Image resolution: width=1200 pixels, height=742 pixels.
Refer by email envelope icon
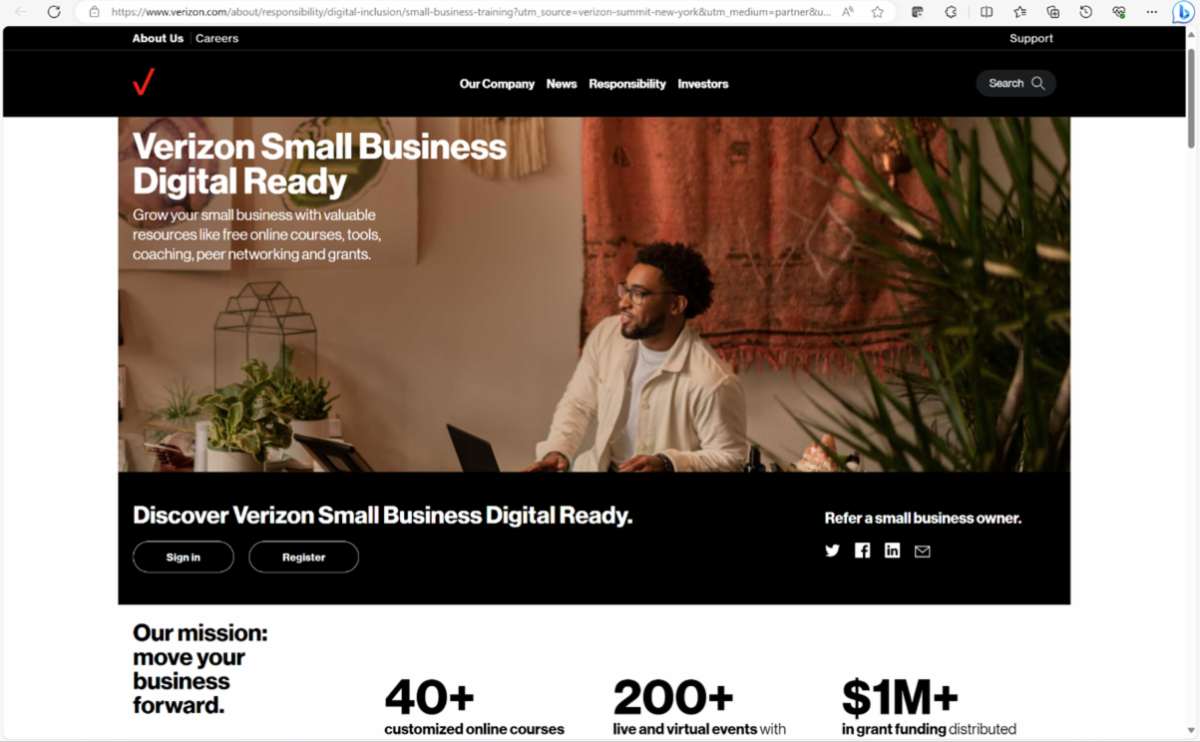point(922,551)
